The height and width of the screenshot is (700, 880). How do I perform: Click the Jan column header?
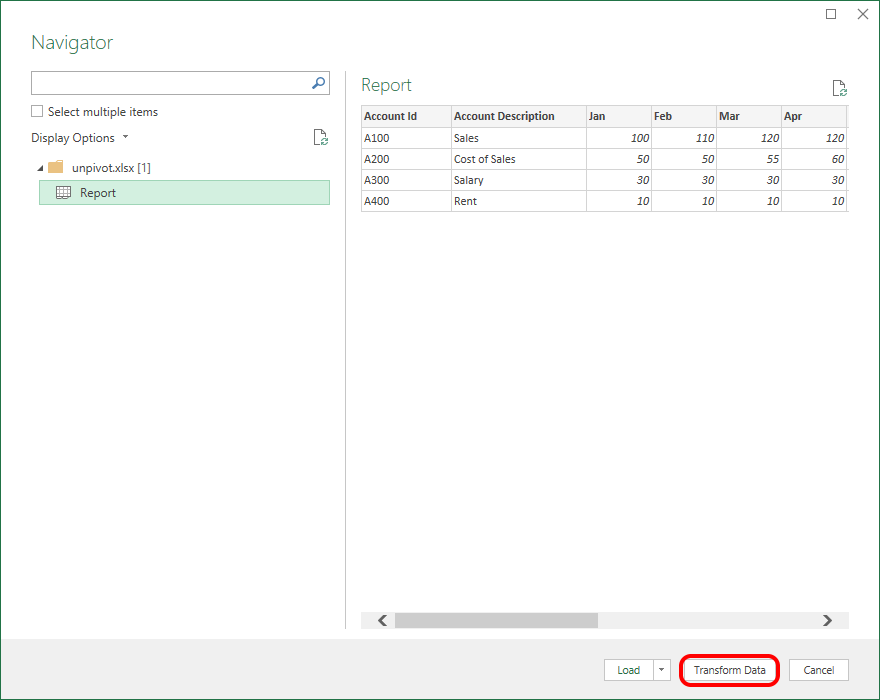coord(618,116)
